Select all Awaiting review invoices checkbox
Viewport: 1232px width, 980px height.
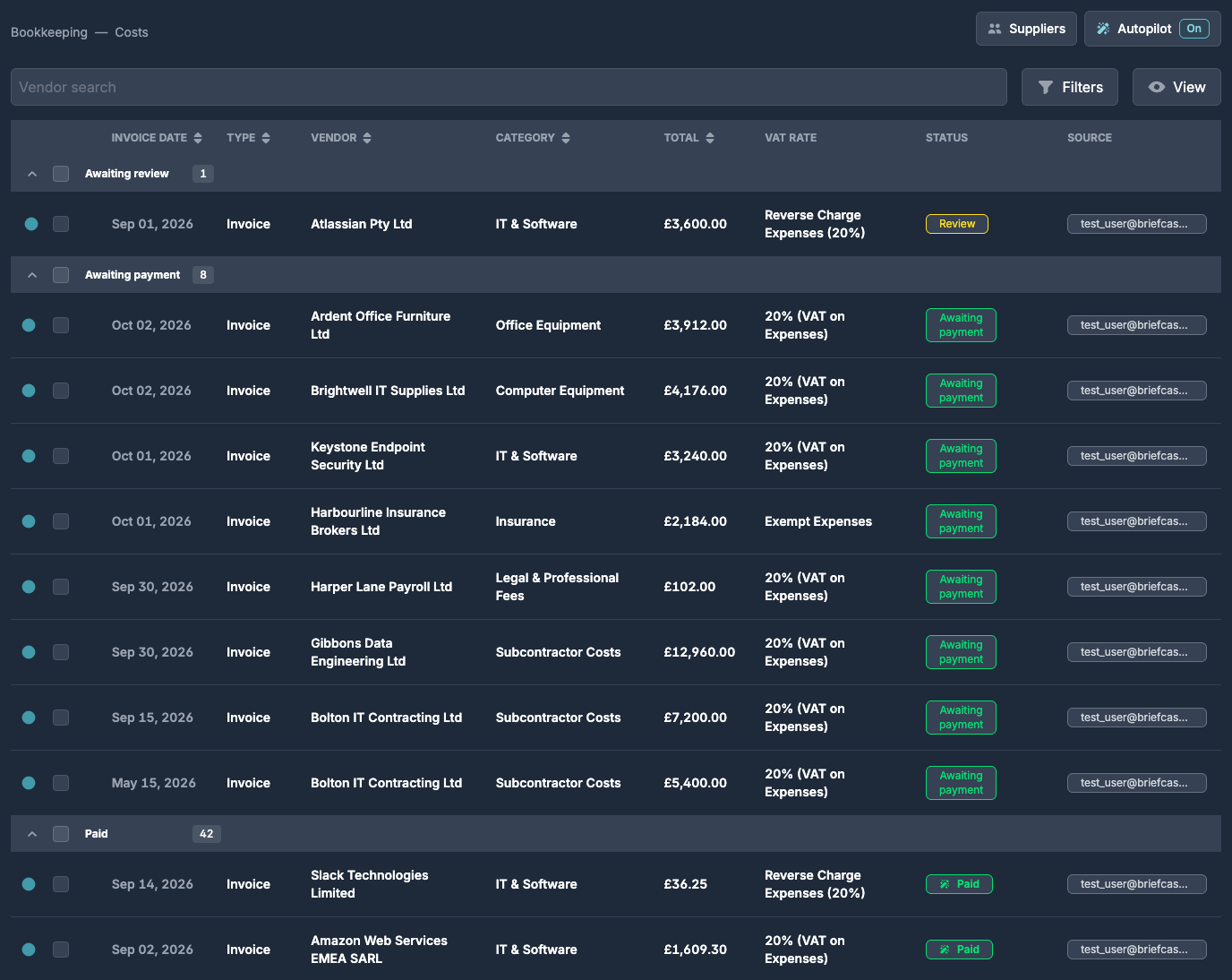pyautogui.click(x=61, y=174)
